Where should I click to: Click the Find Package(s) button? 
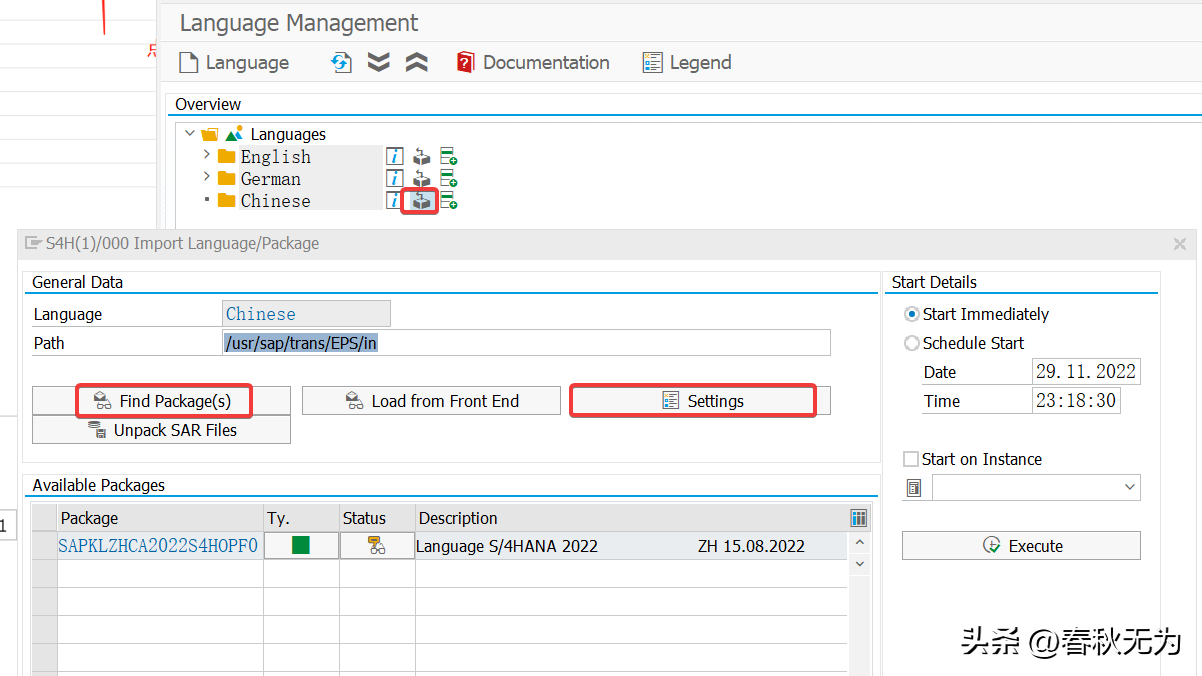coord(163,400)
